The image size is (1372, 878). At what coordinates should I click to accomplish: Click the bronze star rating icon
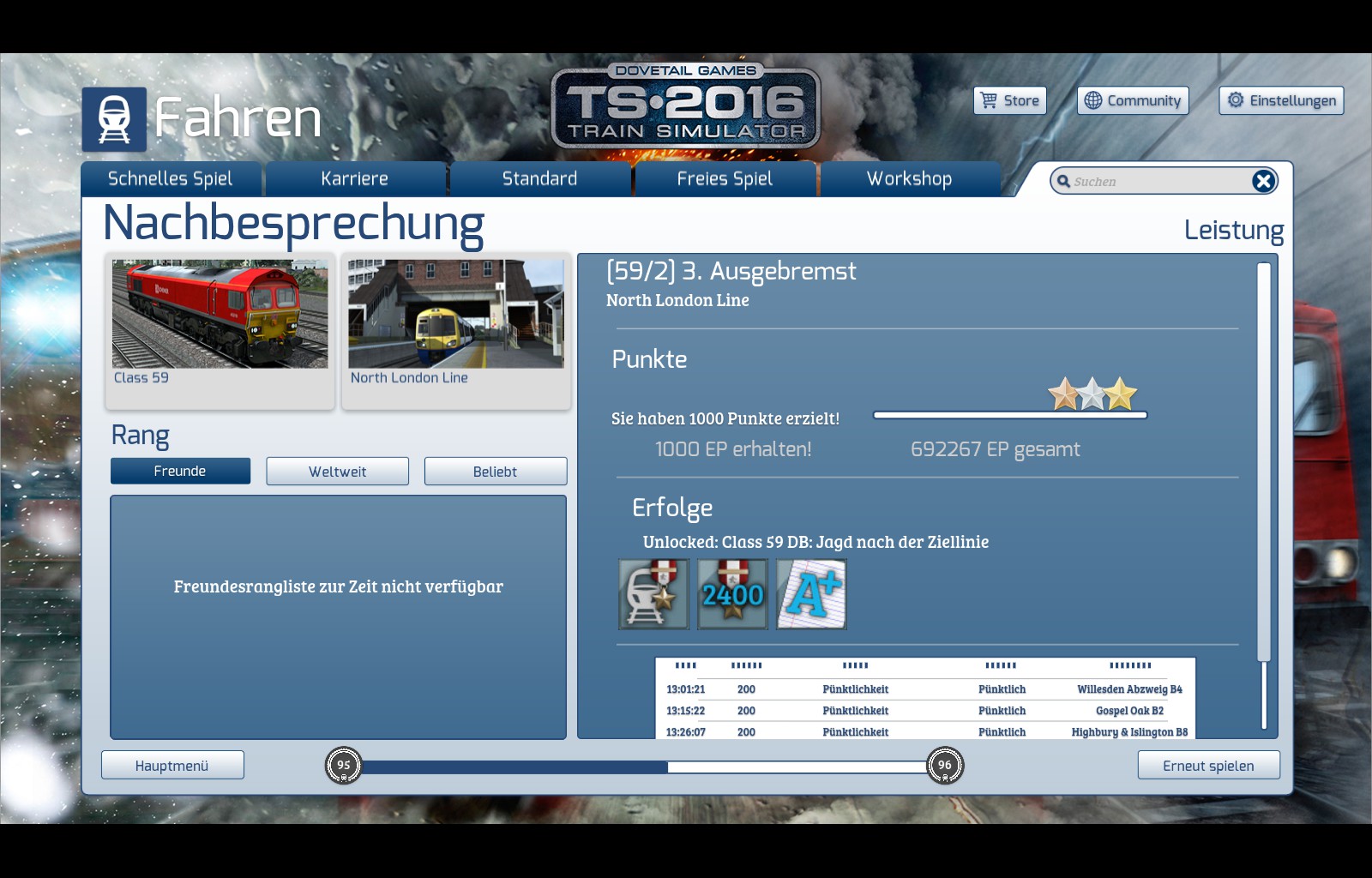(1064, 394)
